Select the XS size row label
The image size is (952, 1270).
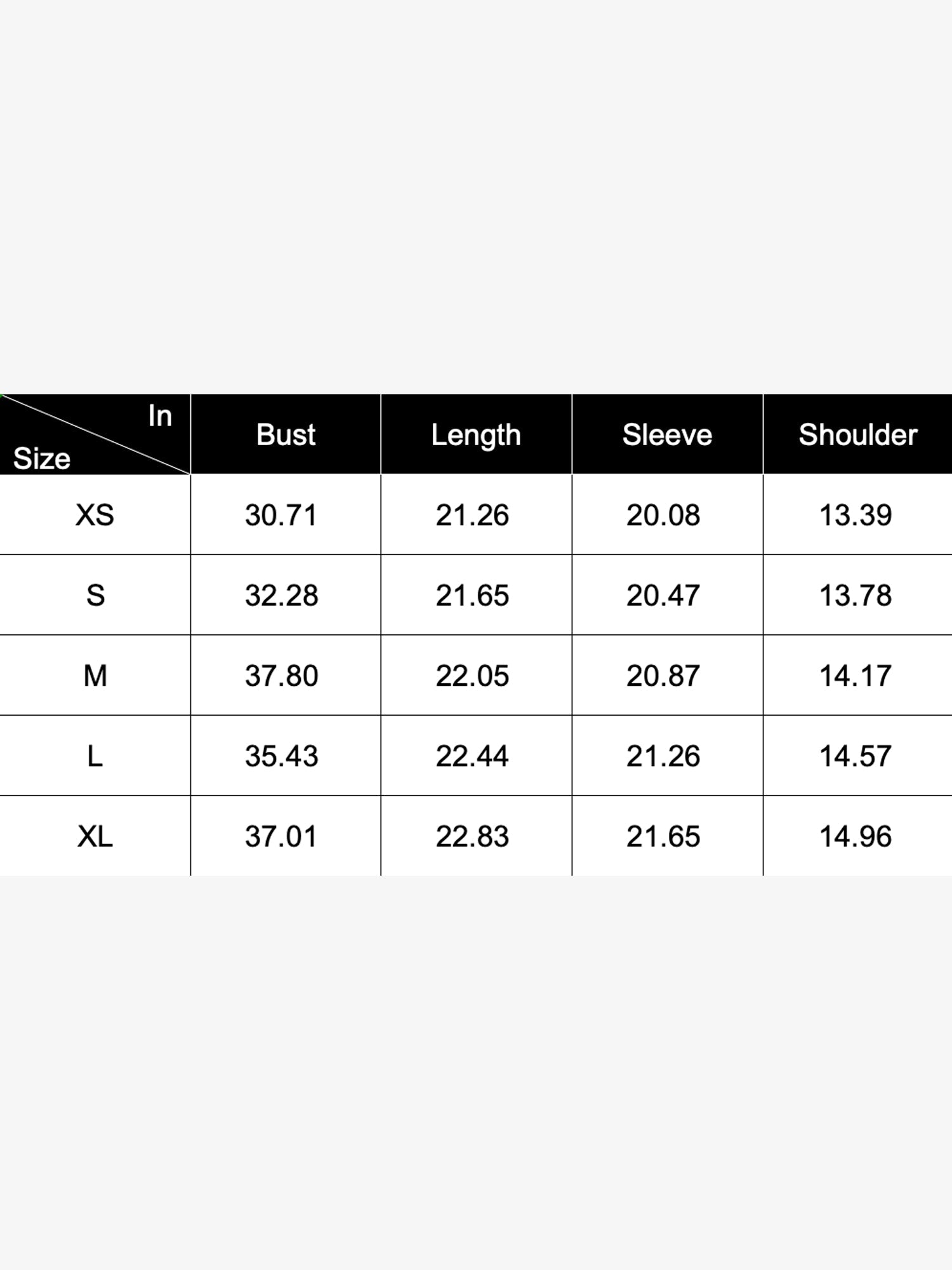[95, 515]
